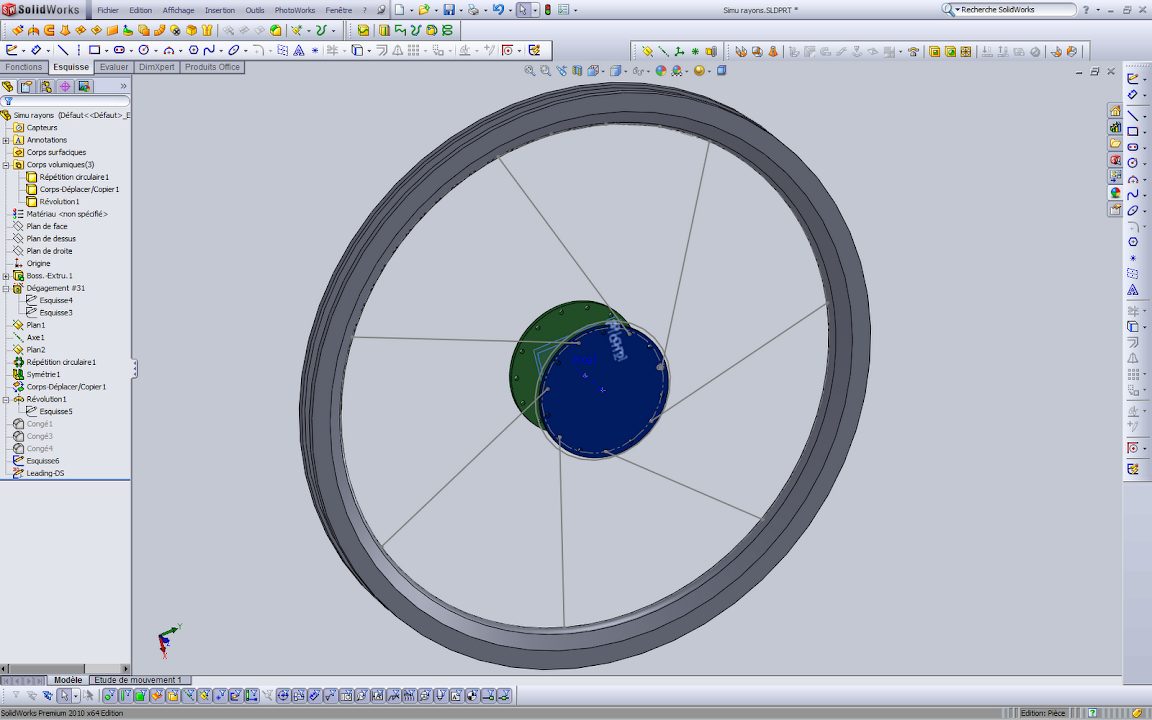Click the FeatureManager filter field
This screenshot has height=720, width=1152.
66,101
